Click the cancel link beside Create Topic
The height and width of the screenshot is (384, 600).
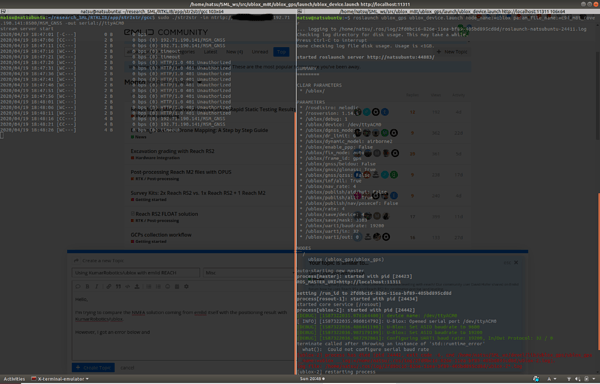pyautogui.click(x=127, y=368)
